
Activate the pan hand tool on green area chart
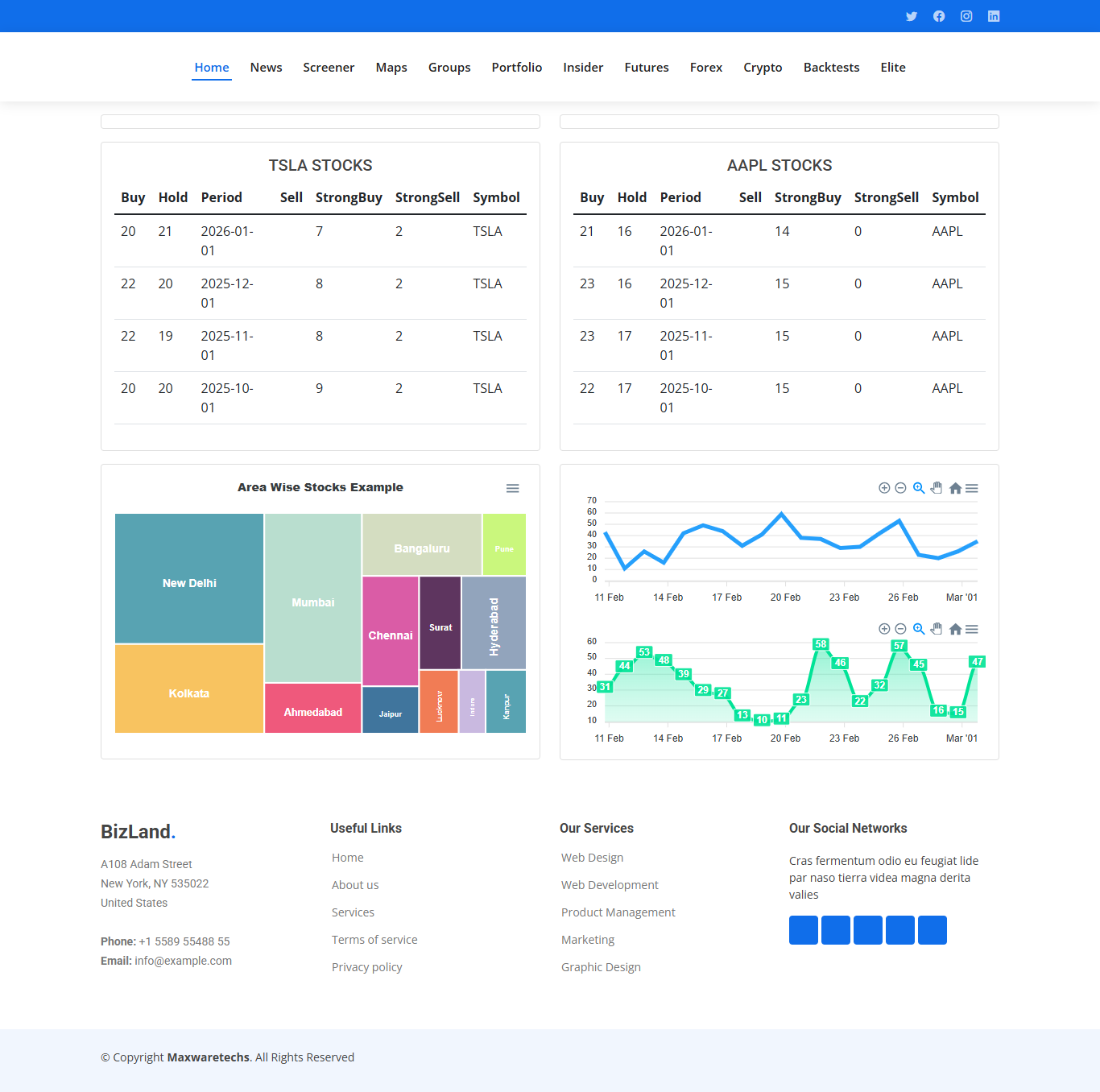pyautogui.click(x=937, y=629)
